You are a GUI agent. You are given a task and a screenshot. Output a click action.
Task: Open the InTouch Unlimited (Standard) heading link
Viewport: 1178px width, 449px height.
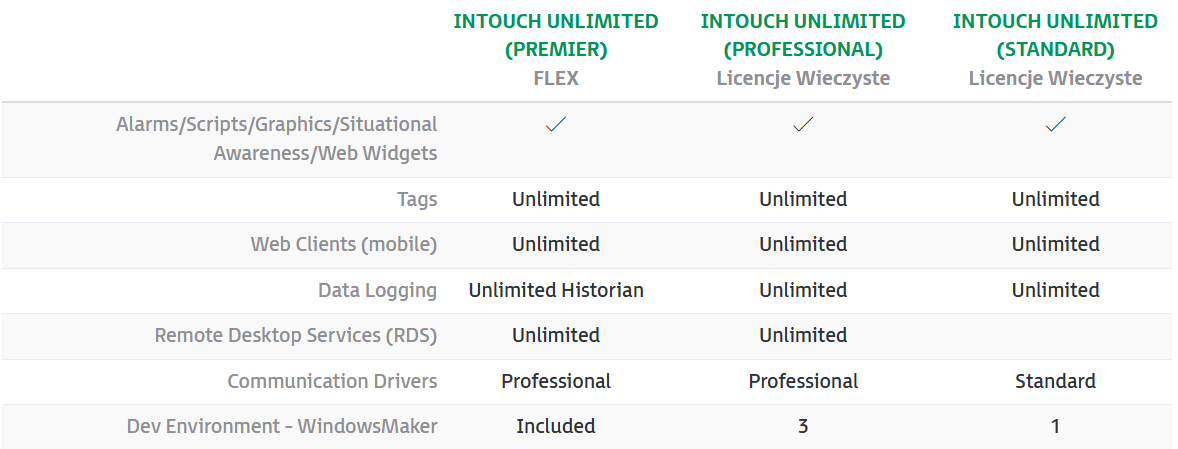click(1055, 35)
